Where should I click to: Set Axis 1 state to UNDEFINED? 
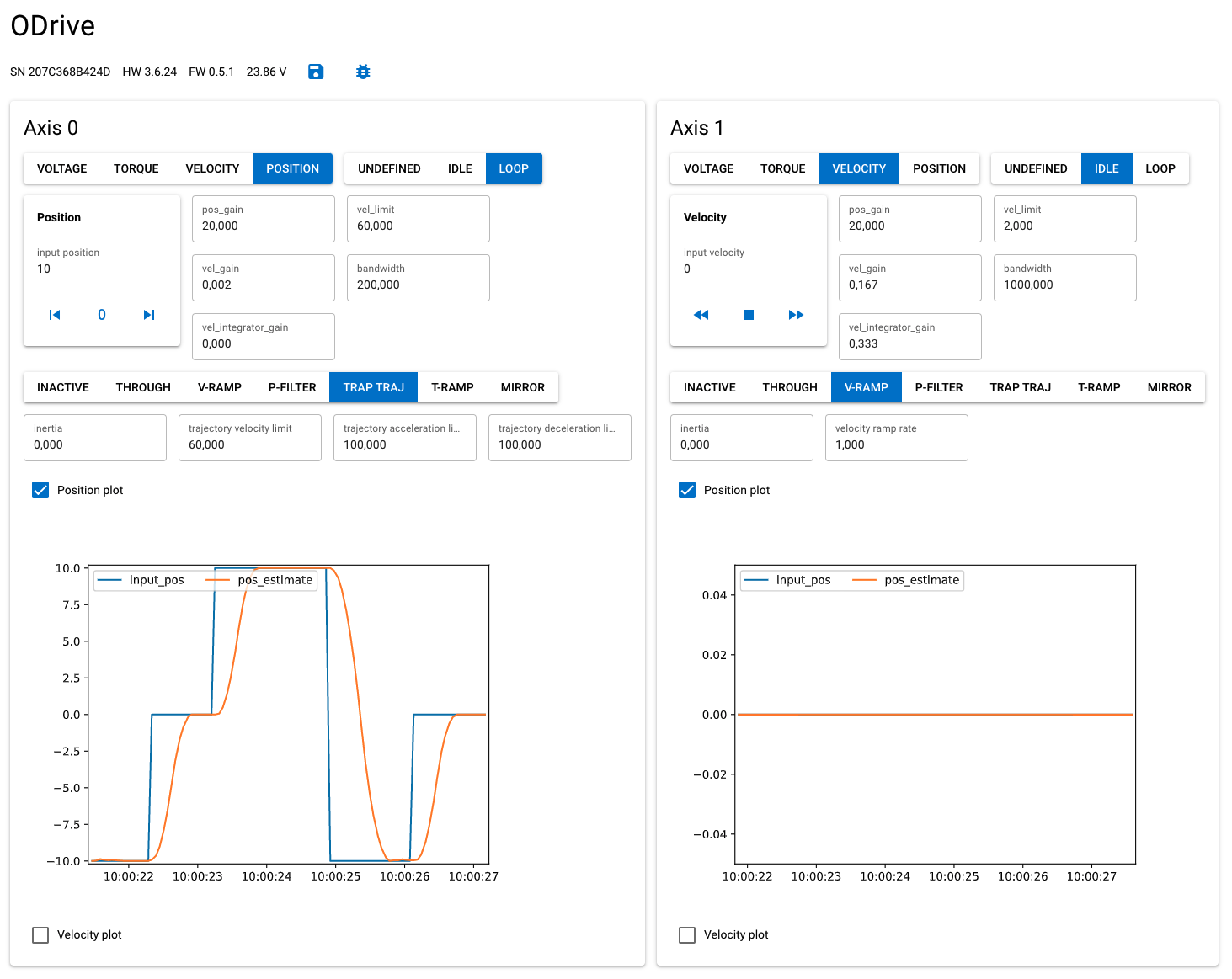[x=1036, y=168]
